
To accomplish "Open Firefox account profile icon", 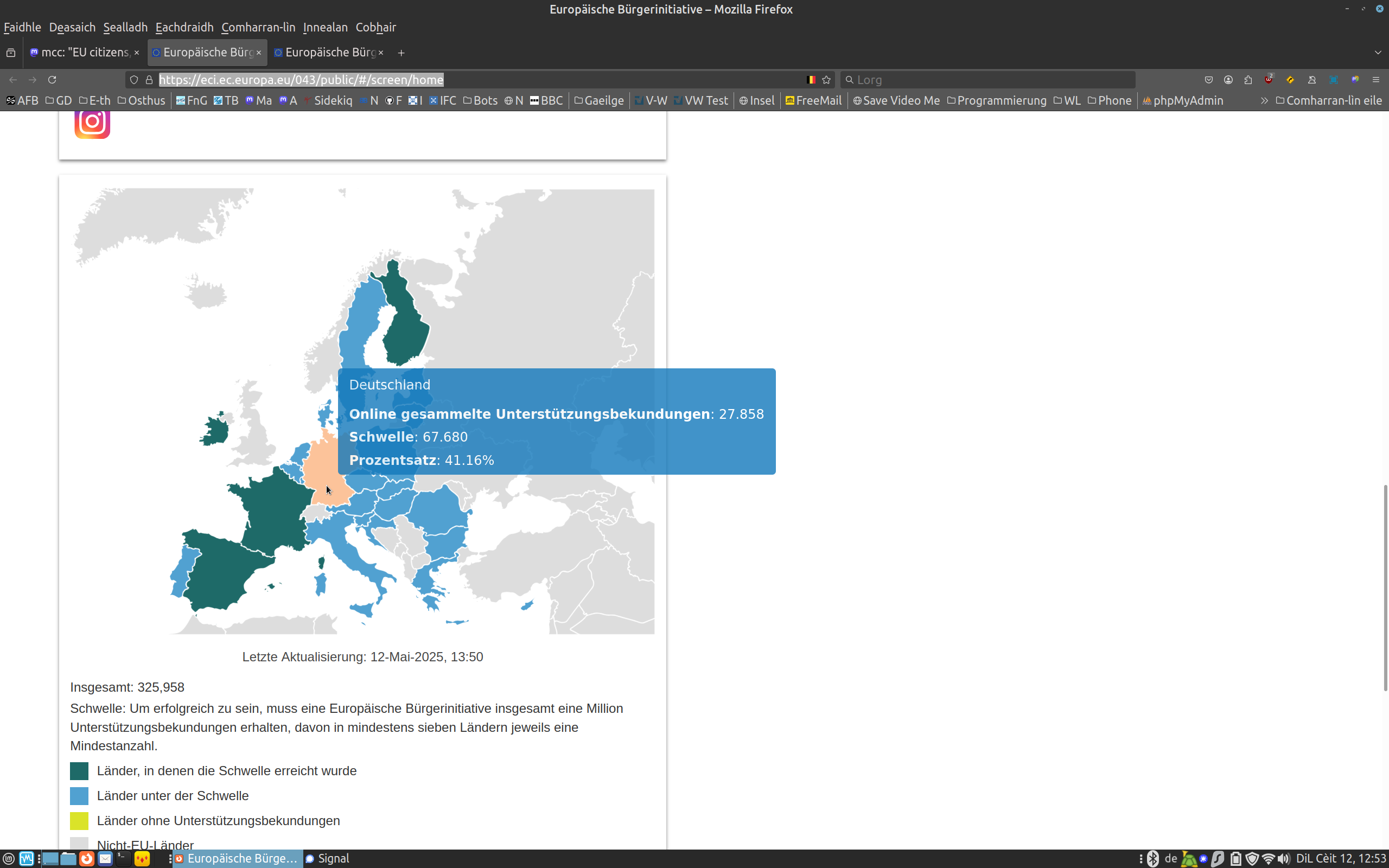I will 1228,80.
